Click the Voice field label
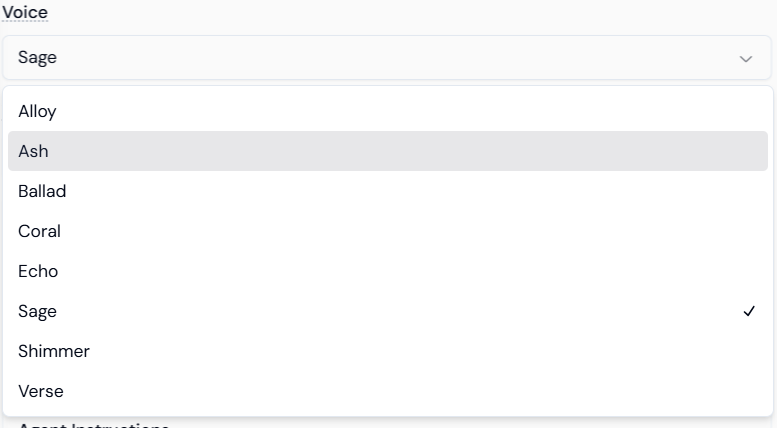The width and height of the screenshot is (777, 428). coord(25,12)
